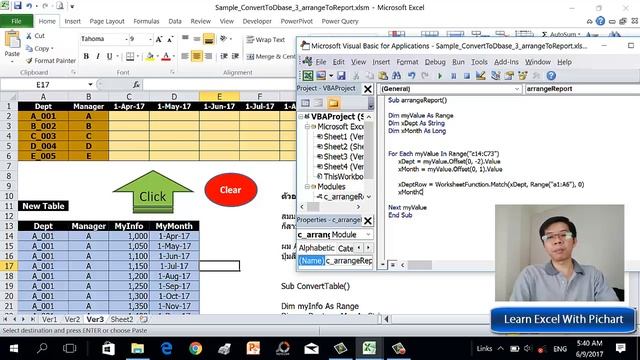Click the green Click arrow button
This screenshot has height=360, width=640.
pos(153,192)
